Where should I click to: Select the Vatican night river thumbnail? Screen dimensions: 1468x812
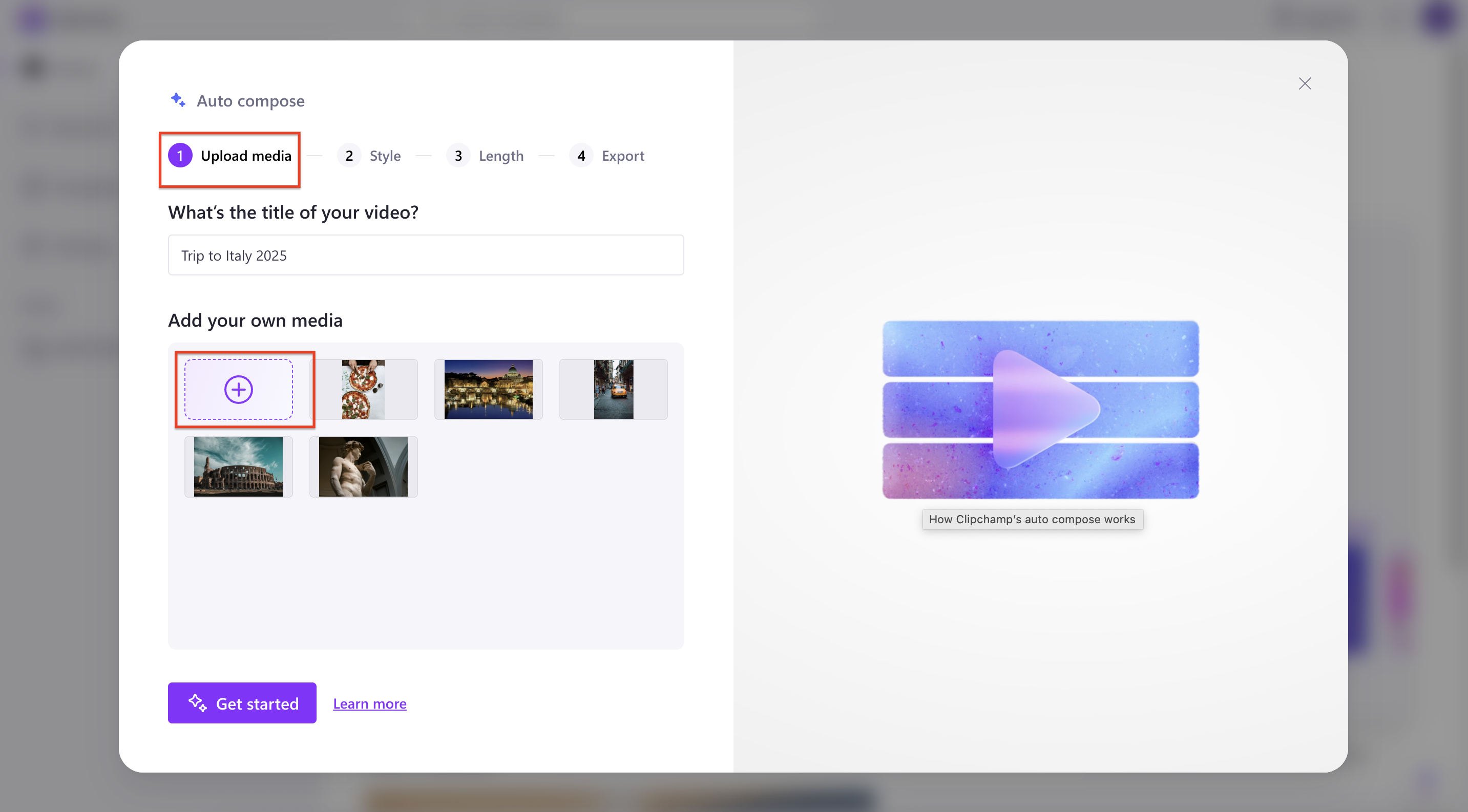(488, 390)
